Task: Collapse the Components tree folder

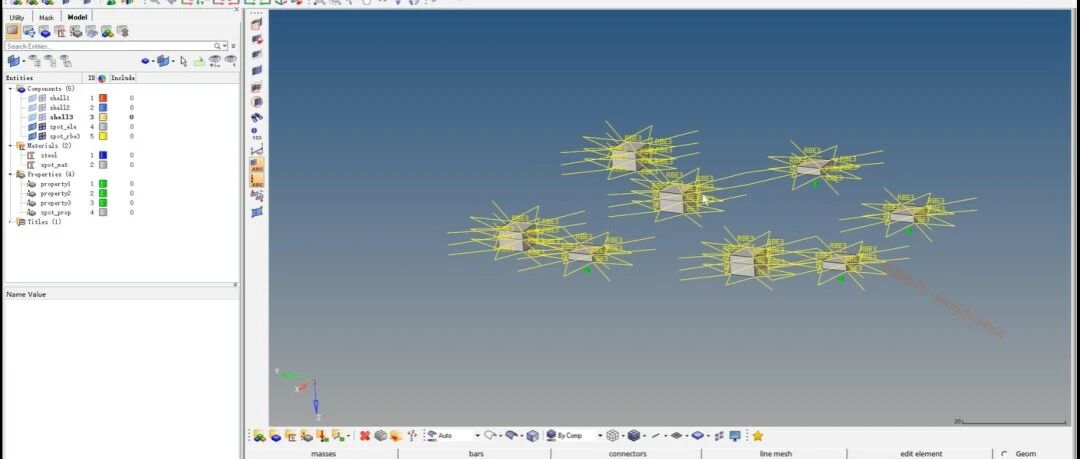Action: pos(10,89)
